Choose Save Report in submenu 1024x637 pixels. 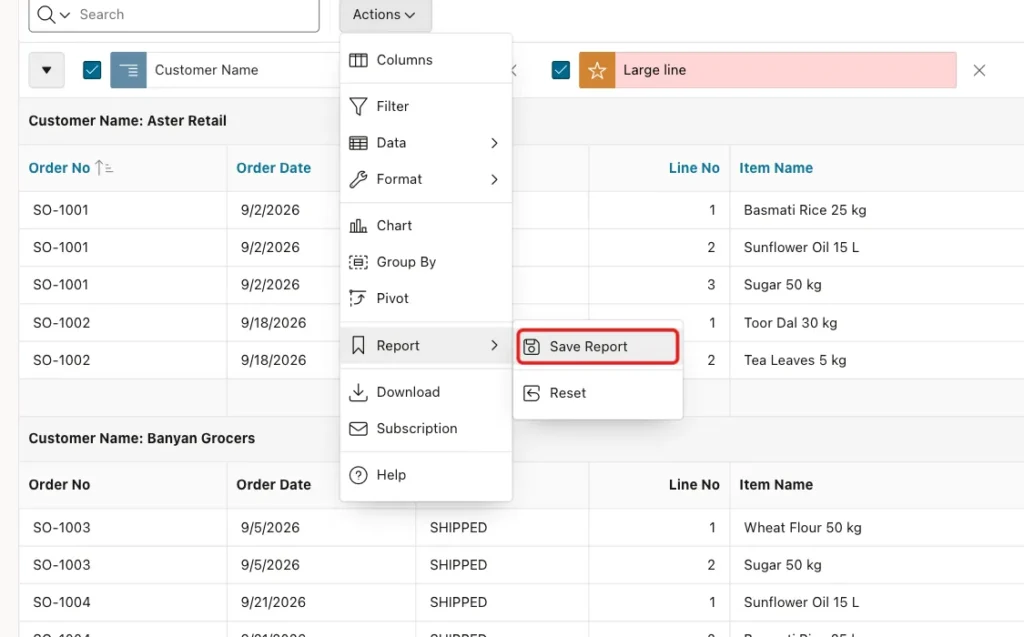598,346
